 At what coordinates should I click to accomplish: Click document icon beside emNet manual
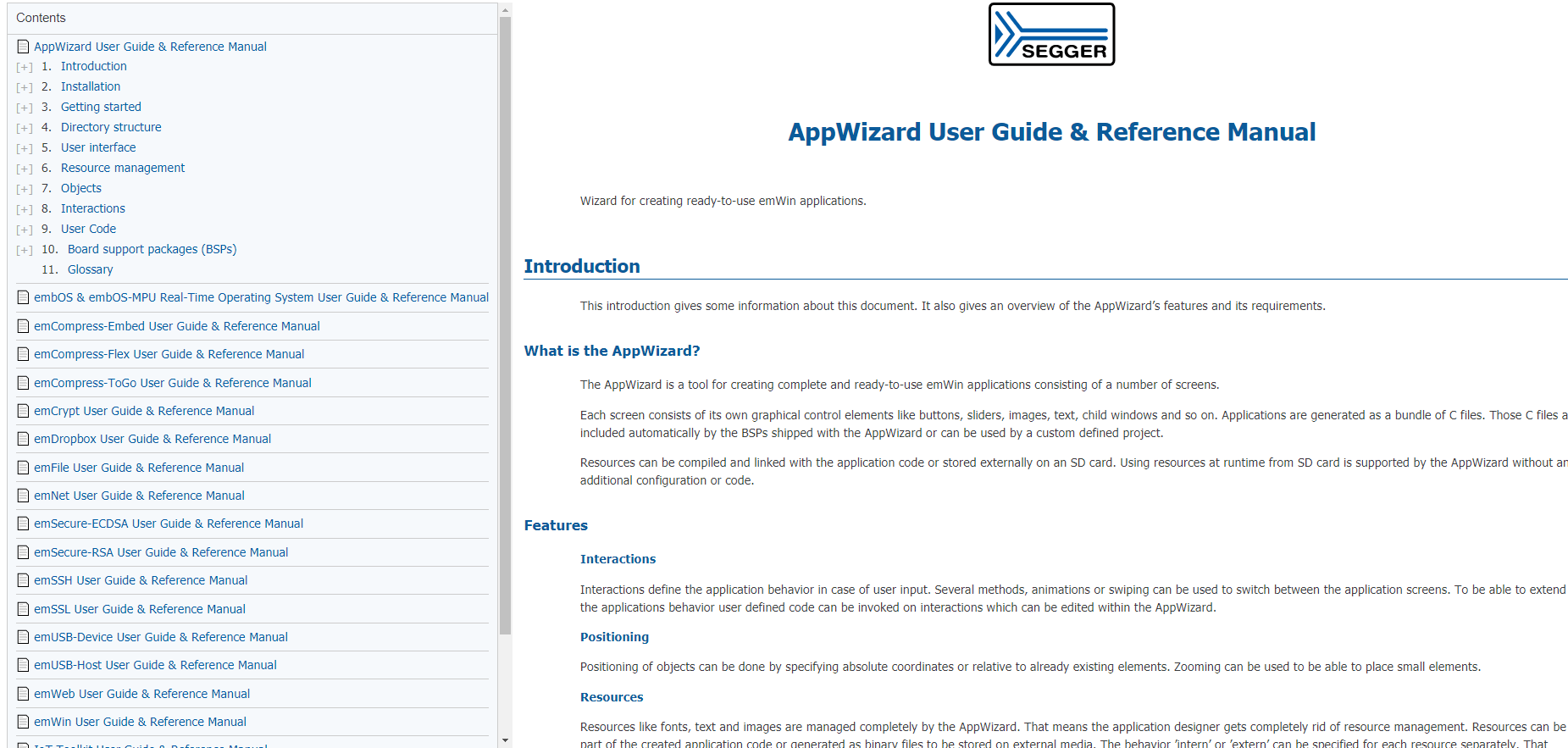coord(24,496)
